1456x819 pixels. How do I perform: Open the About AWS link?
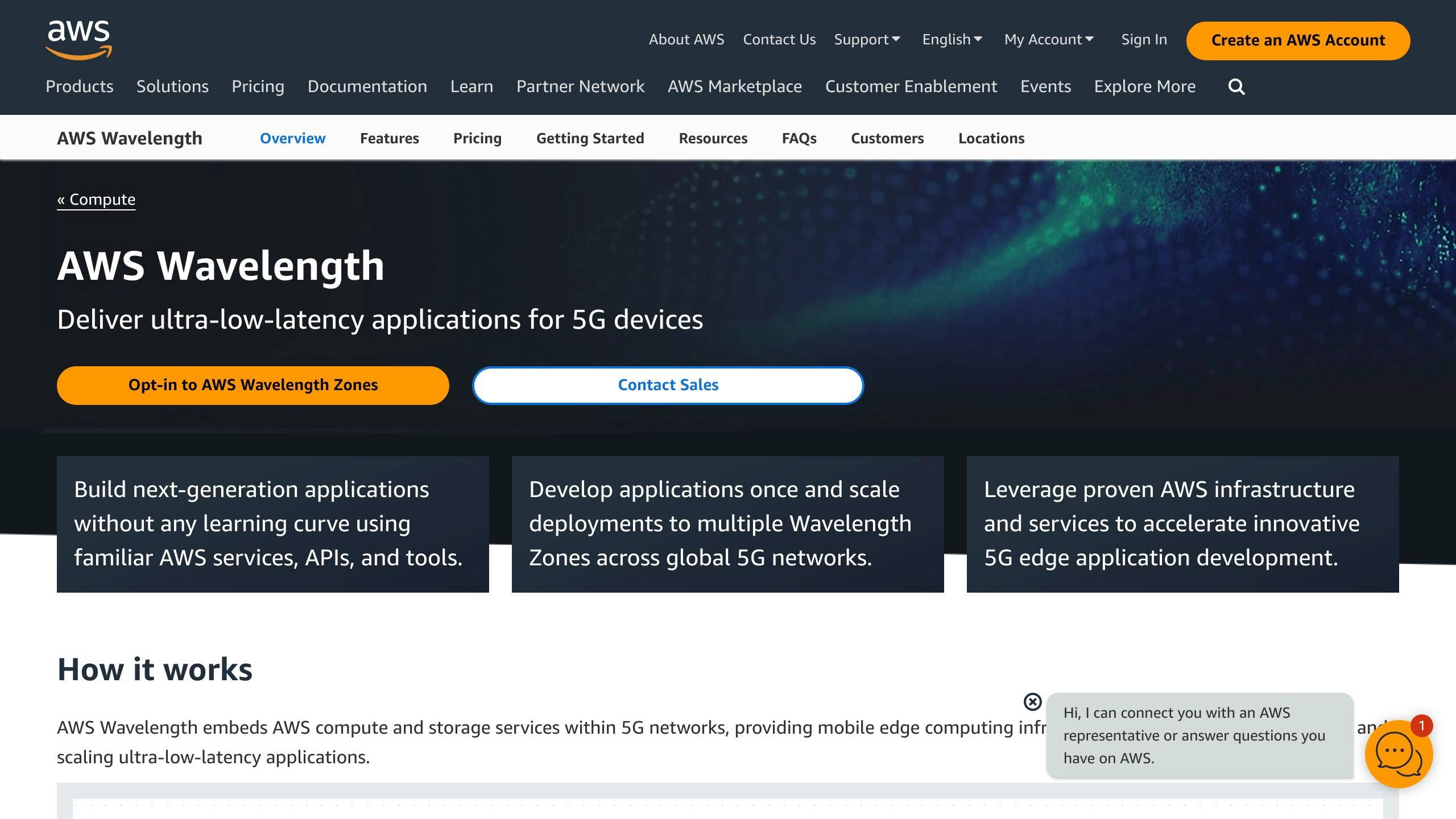[x=686, y=40]
